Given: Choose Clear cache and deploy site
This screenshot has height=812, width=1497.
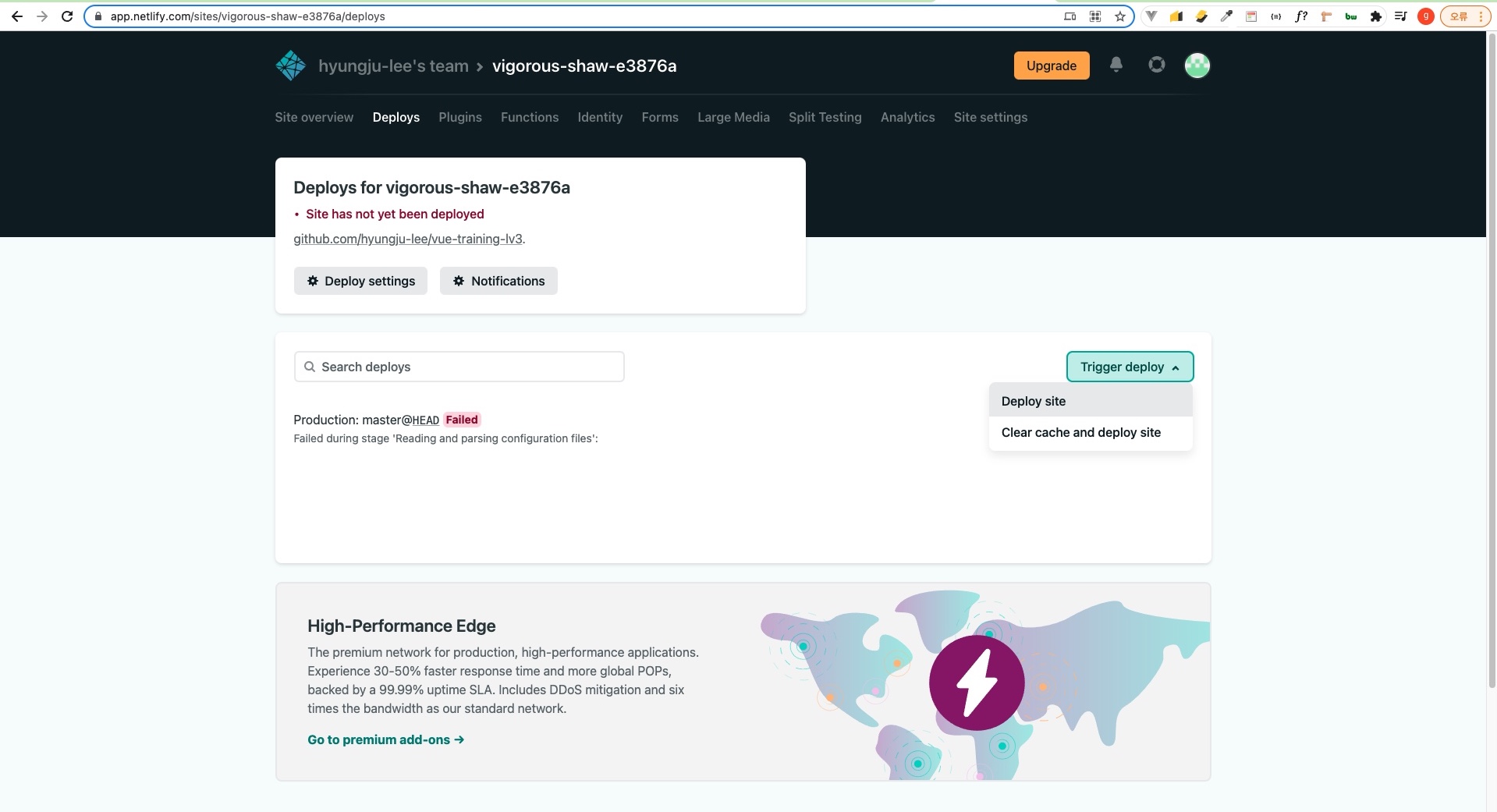Looking at the screenshot, I should (x=1080, y=432).
